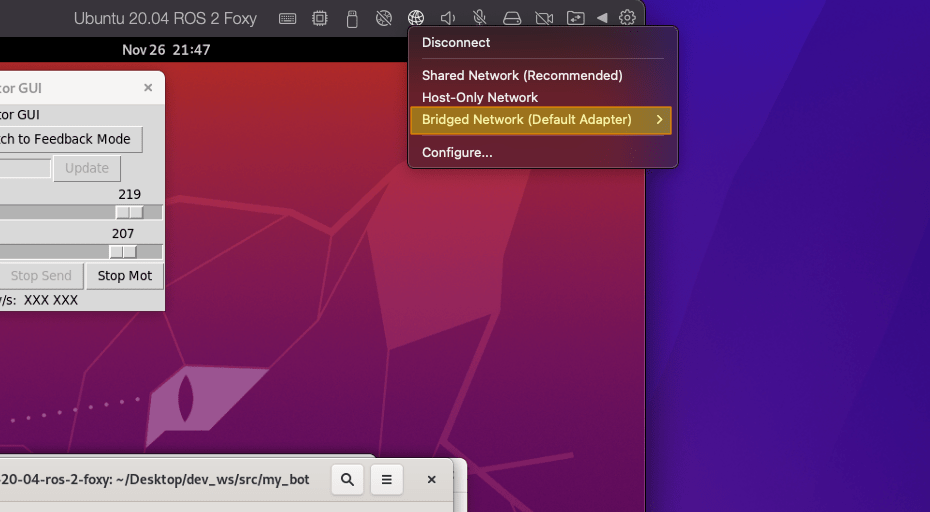Click the CPU chip icon
The height and width of the screenshot is (512, 930).
[319, 18]
